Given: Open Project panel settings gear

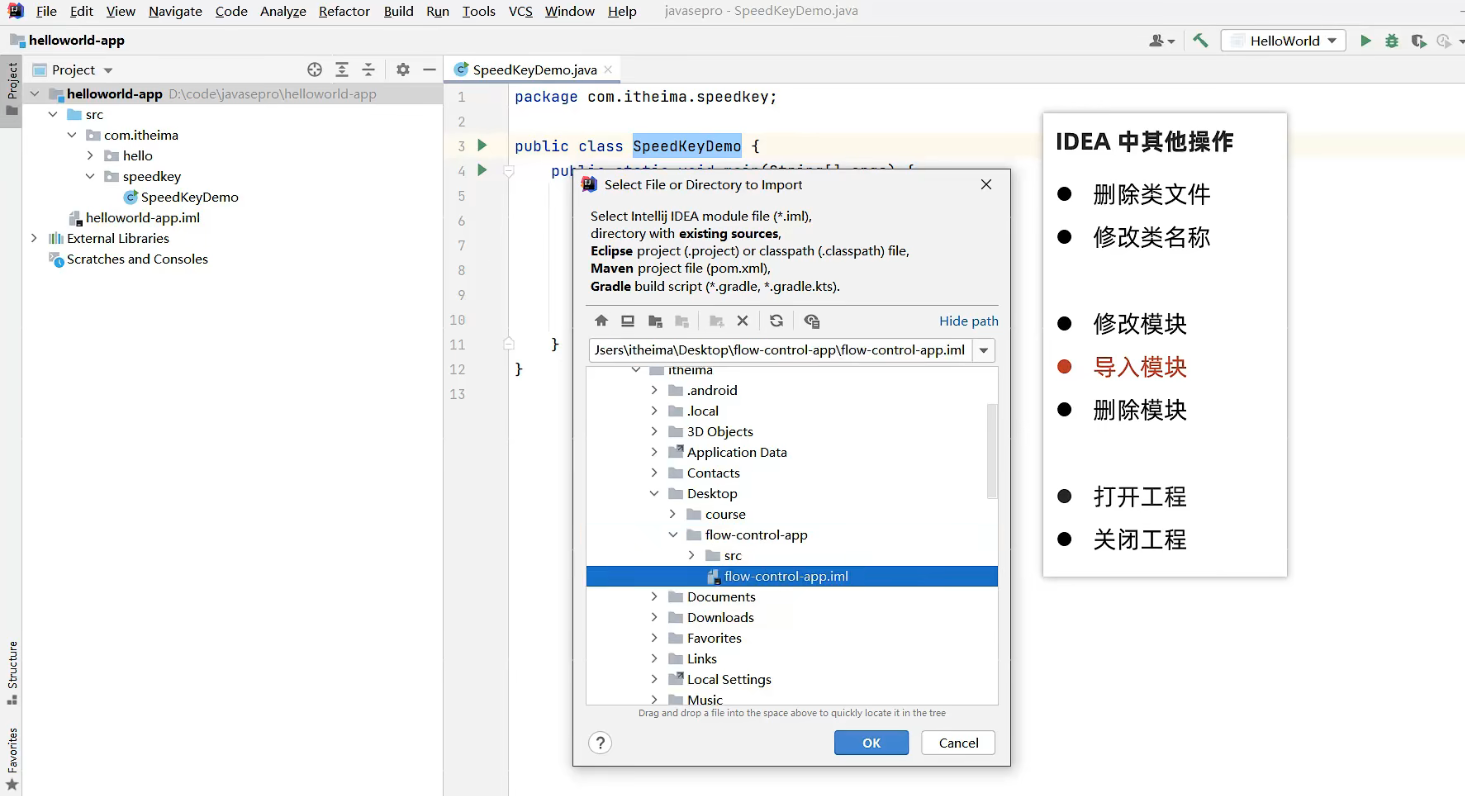Looking at the screenshot, I should [403, 70].
